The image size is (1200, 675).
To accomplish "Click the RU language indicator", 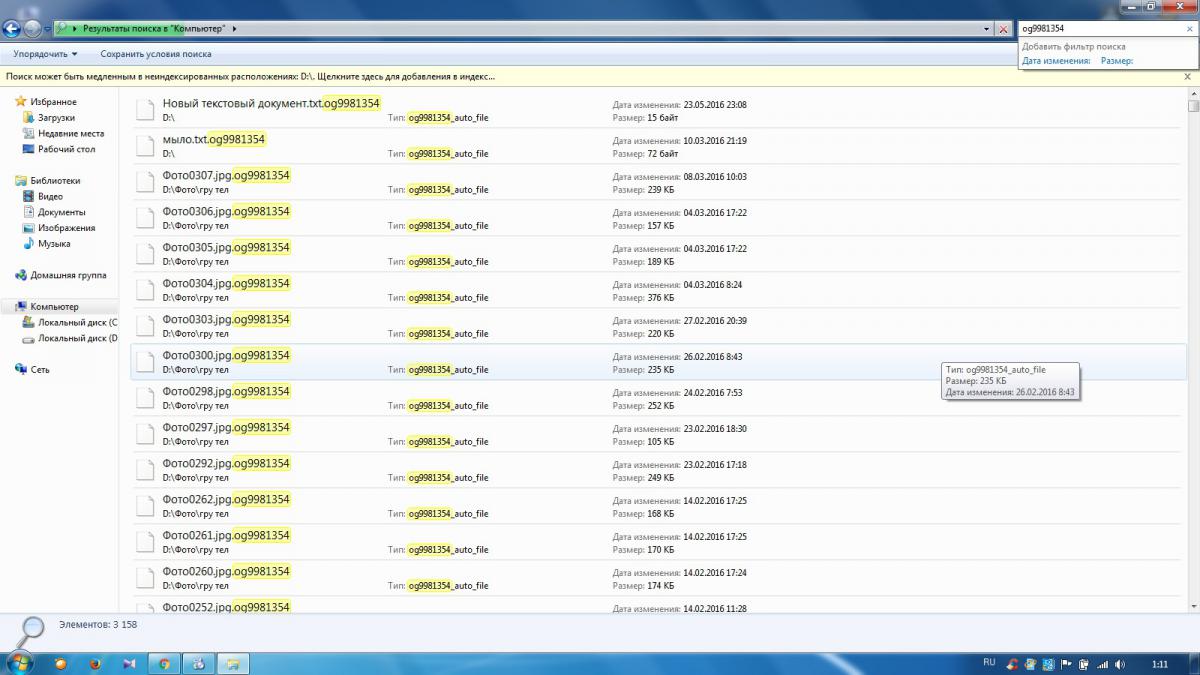I will (989, 662).
